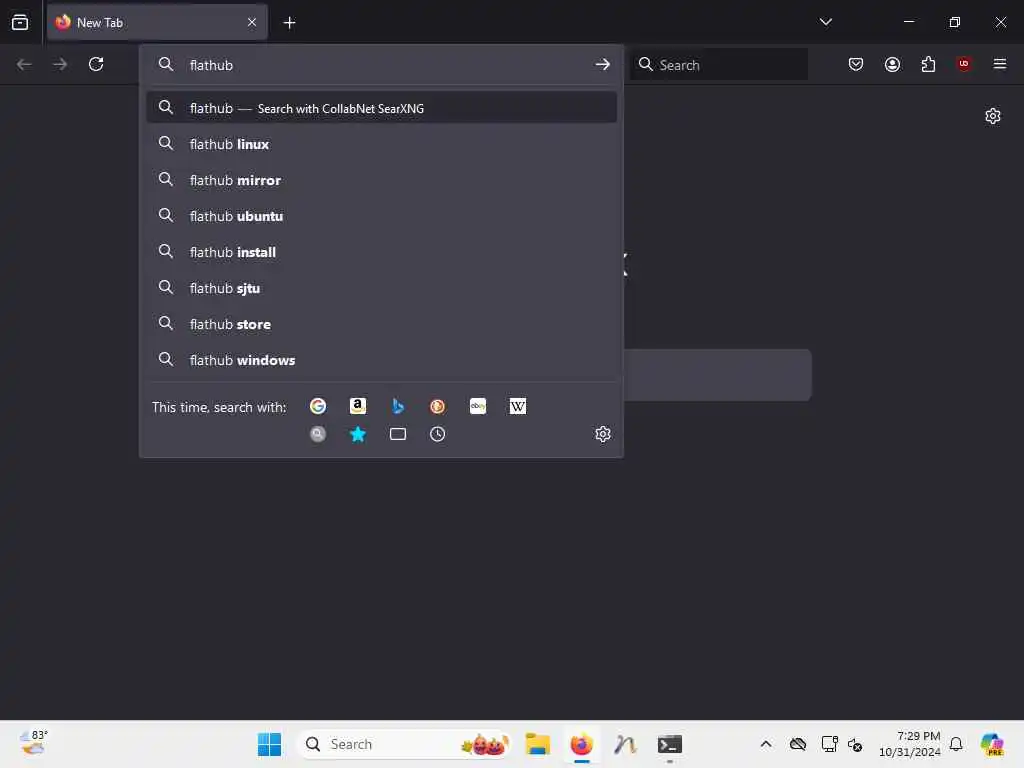Search this time with the gray SearXNG engine

[318, 434]
